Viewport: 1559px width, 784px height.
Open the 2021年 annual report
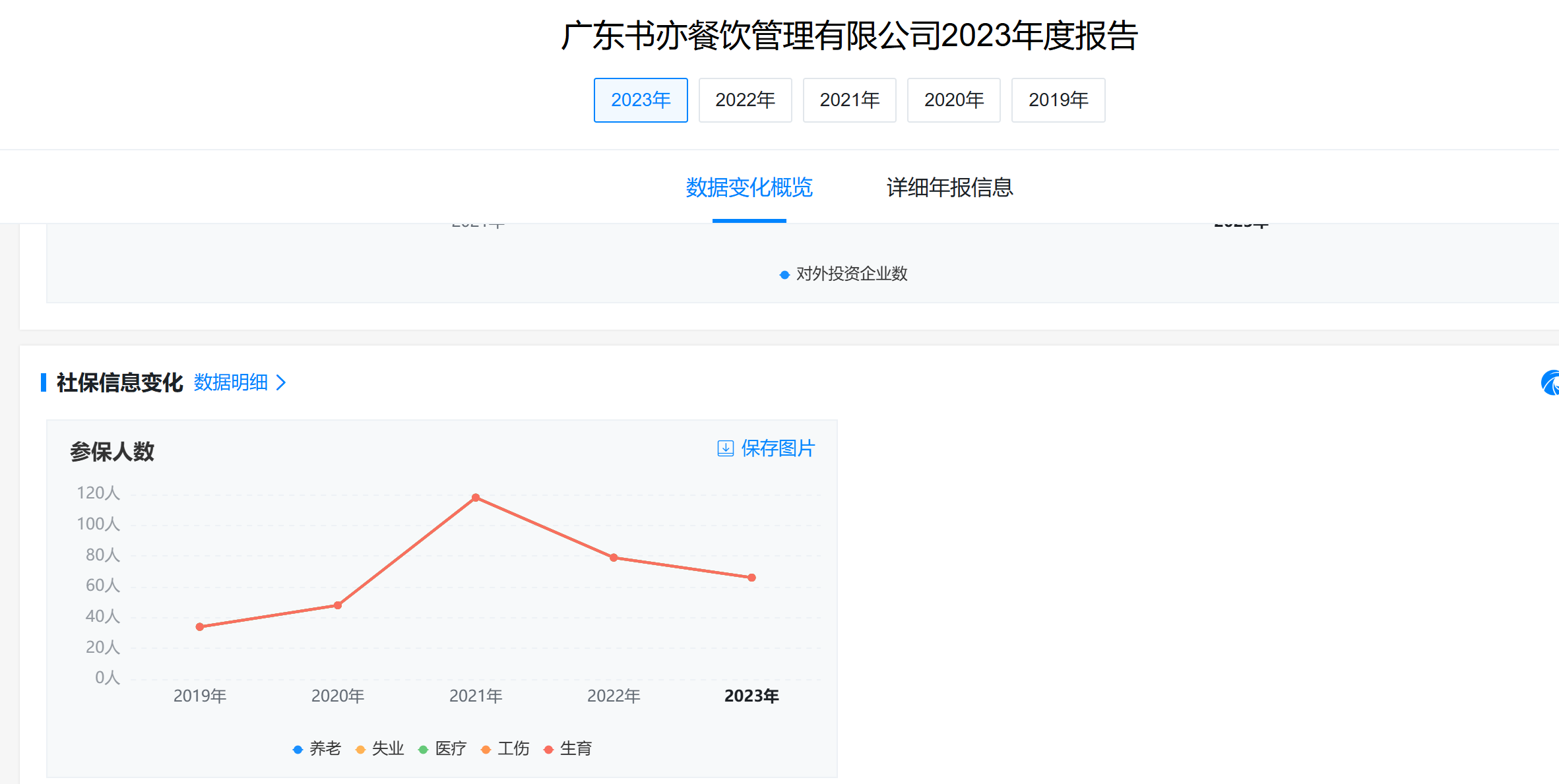pos(849,100)
